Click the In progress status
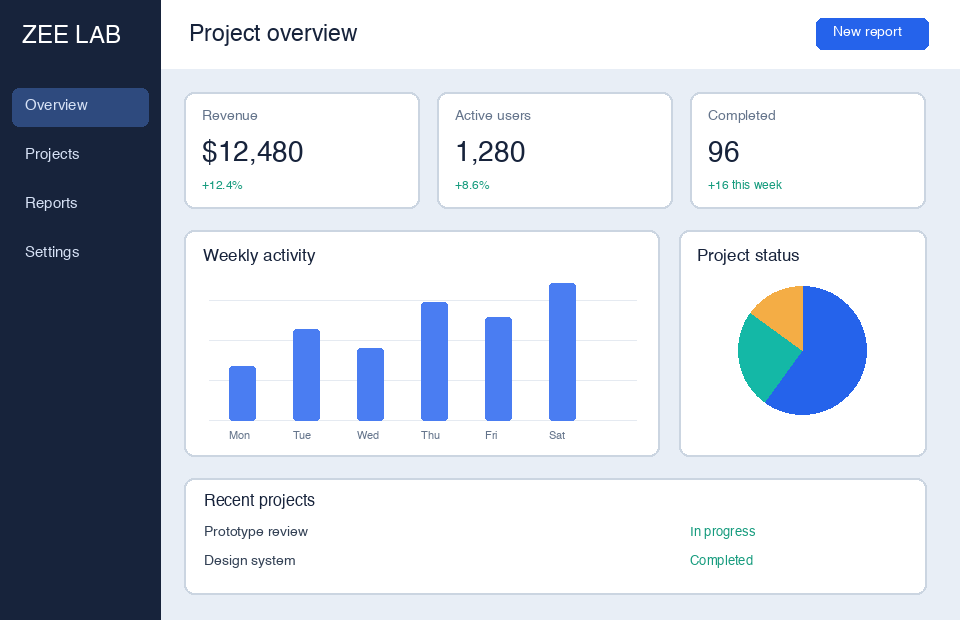The width and height of the screenshot is (960, 620). pyautogui.click(x=722, y=531)
